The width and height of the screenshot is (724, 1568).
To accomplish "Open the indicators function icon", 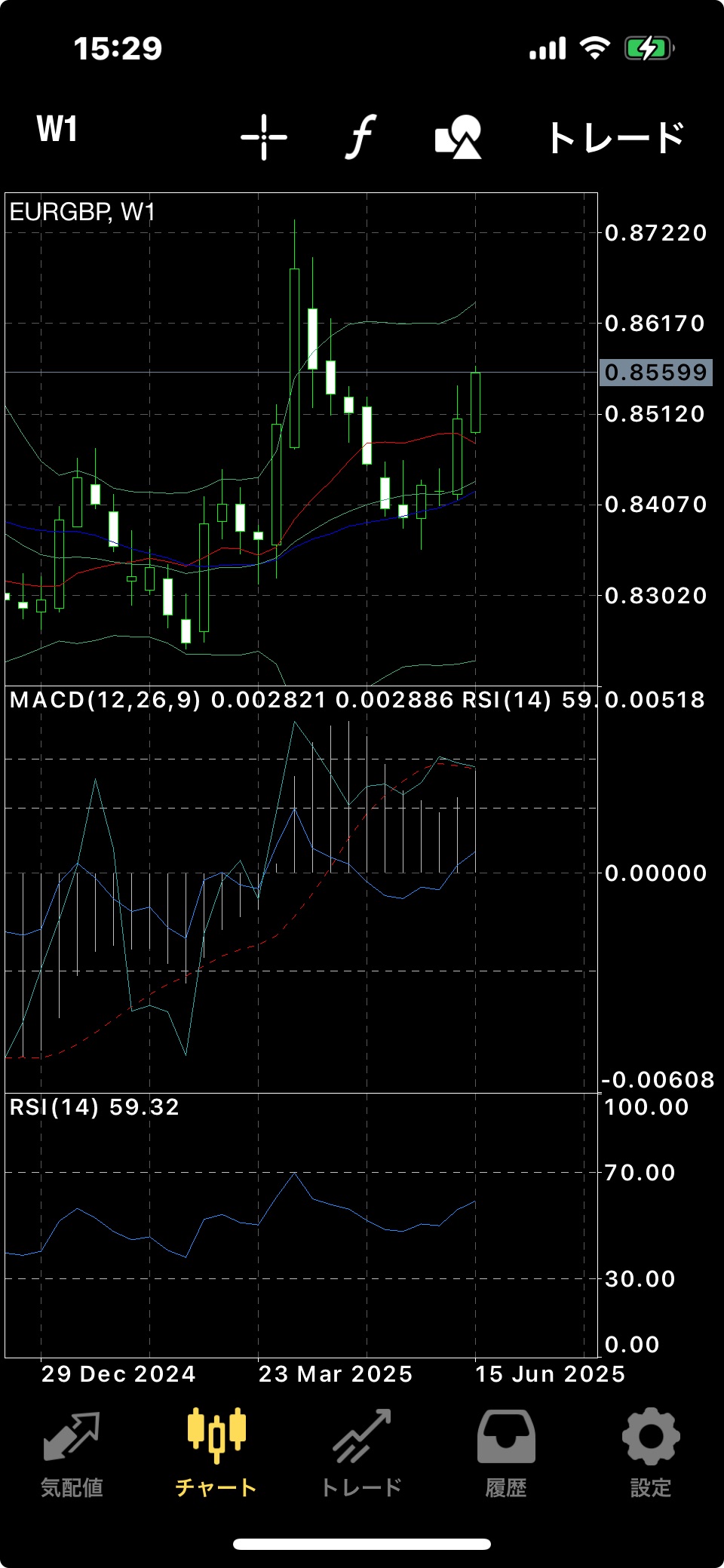I will 361,137.
